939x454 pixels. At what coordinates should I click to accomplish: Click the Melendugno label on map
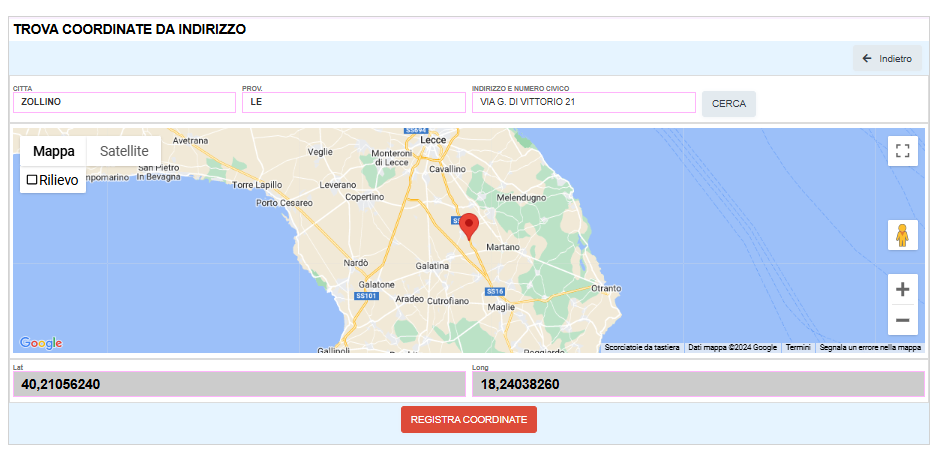[522, 197]
